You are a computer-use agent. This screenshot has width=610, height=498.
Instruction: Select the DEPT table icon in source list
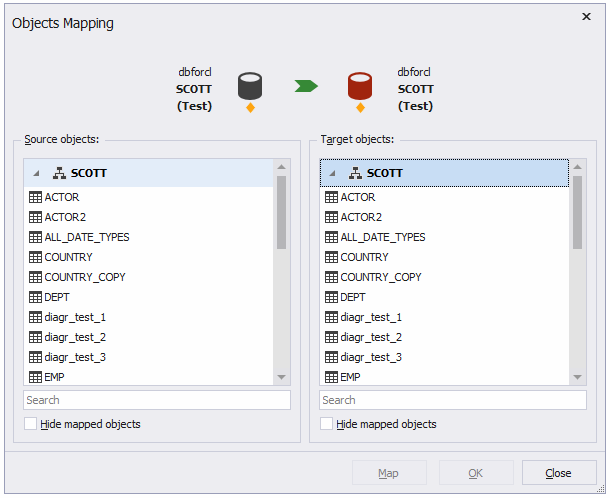pyautogui.click(x=35, y=297)
